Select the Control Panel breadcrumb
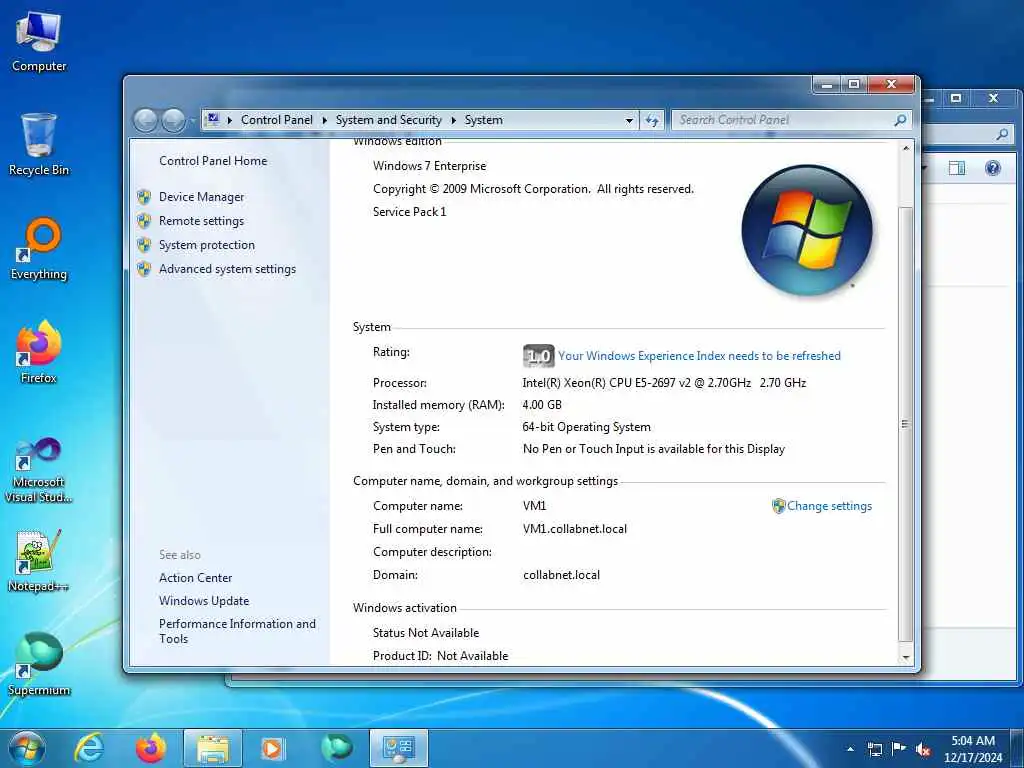 click(277, 120)
